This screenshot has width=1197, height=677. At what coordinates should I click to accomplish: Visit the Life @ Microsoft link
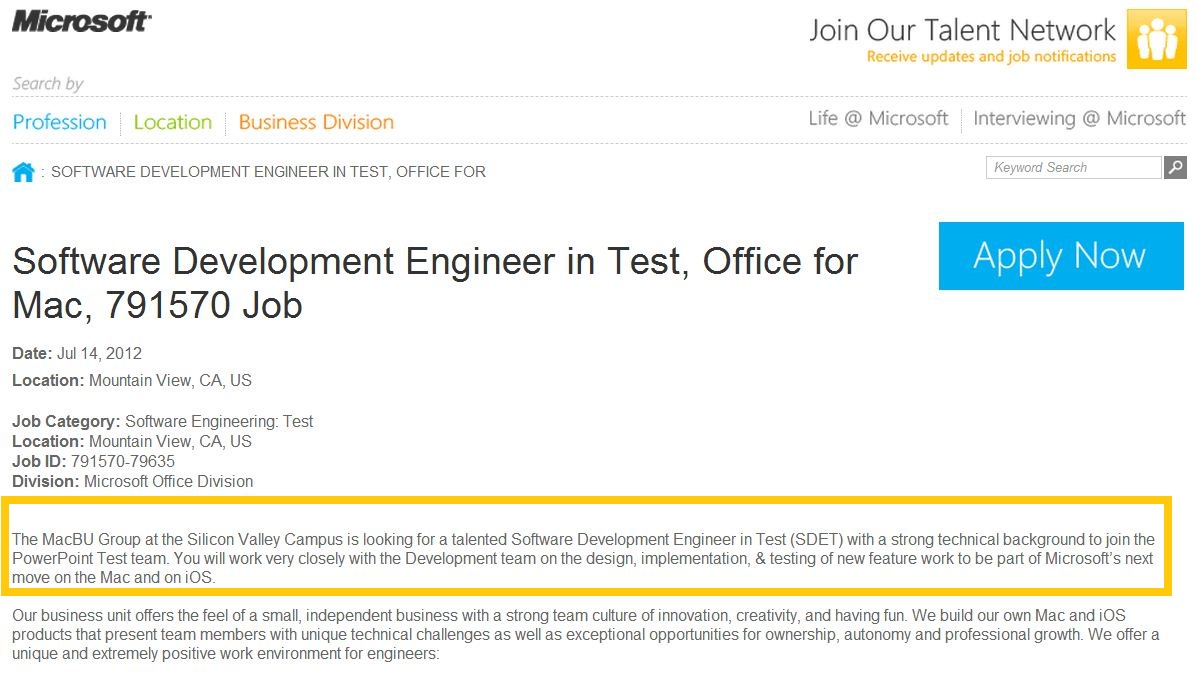(878, 118)
